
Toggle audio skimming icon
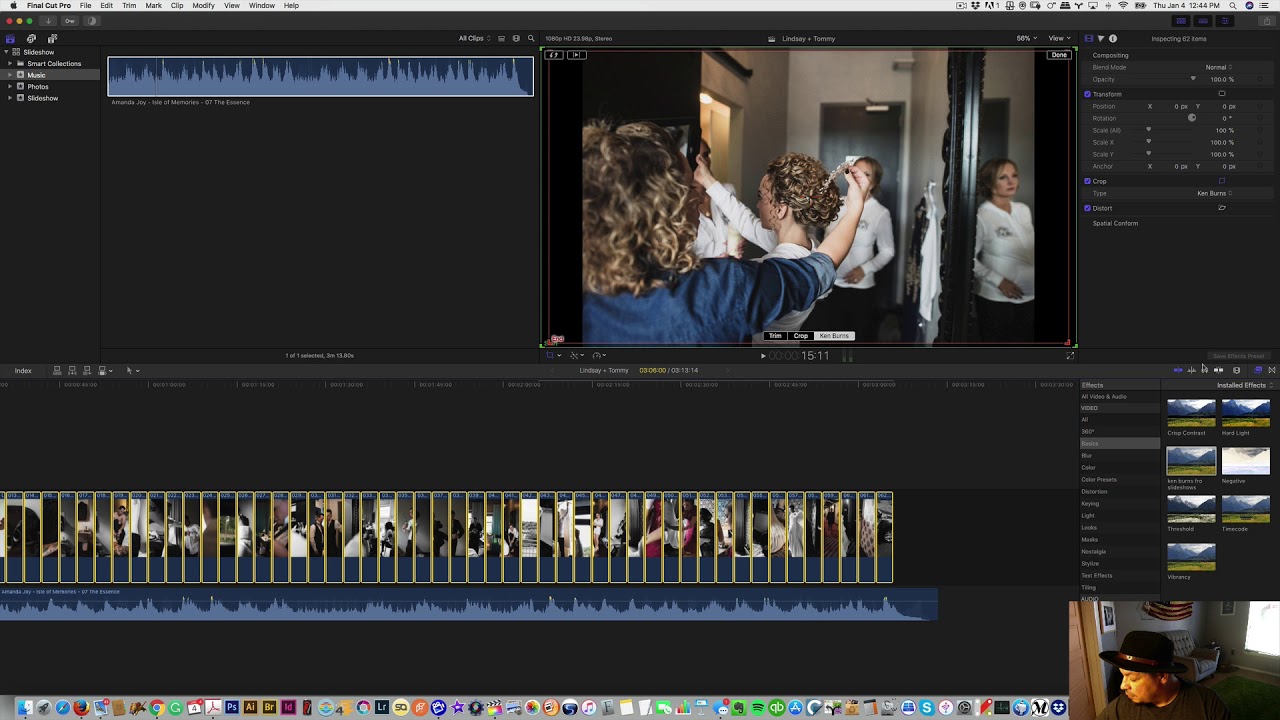(1191, 370)
